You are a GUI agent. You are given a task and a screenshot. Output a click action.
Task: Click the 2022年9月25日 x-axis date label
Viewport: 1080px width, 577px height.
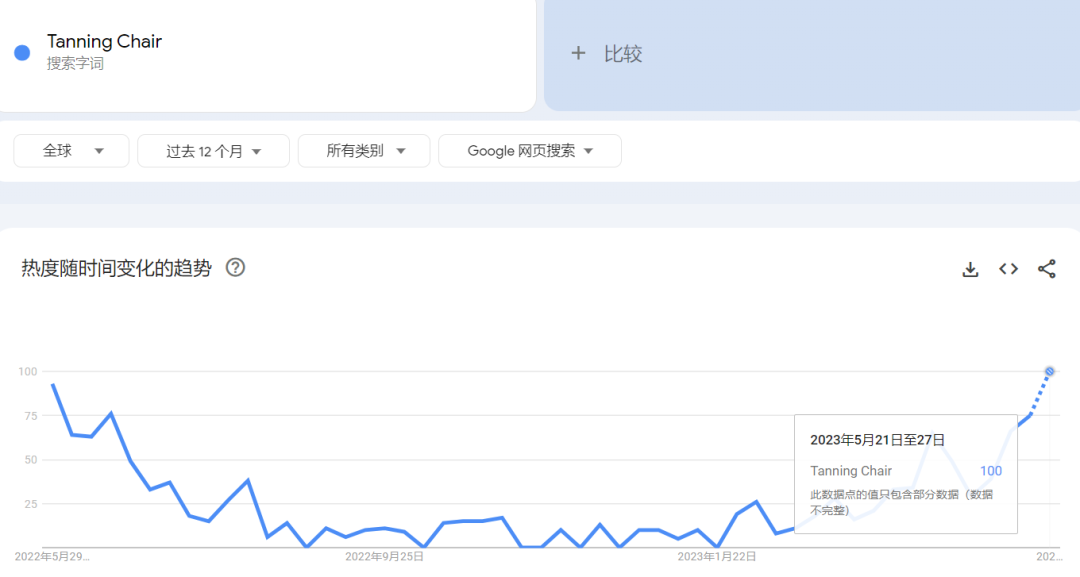coord(384,556)
